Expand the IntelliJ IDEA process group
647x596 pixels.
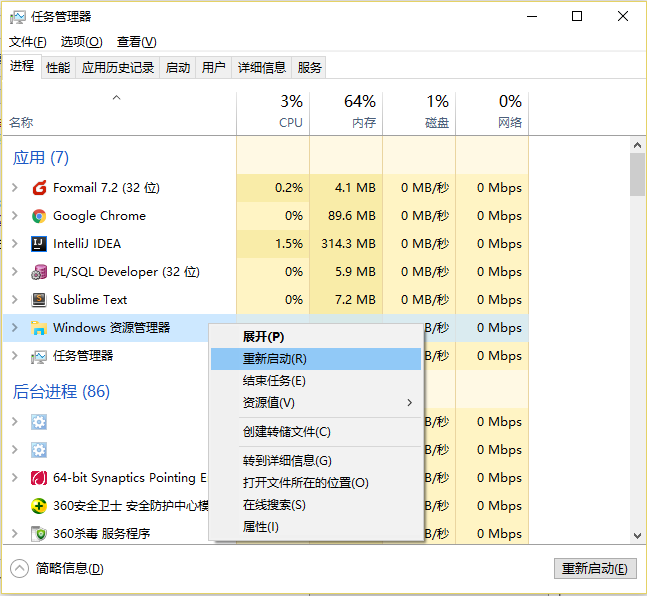tap(15, 244)
